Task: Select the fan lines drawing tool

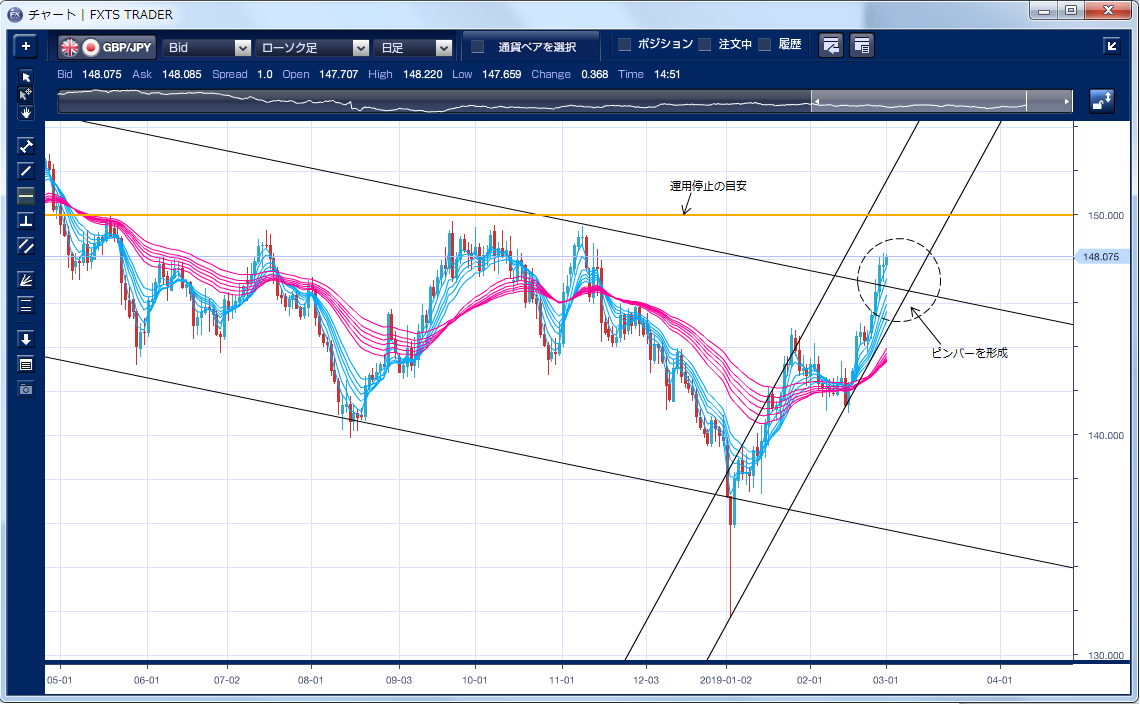Action: tap(25, 280)
